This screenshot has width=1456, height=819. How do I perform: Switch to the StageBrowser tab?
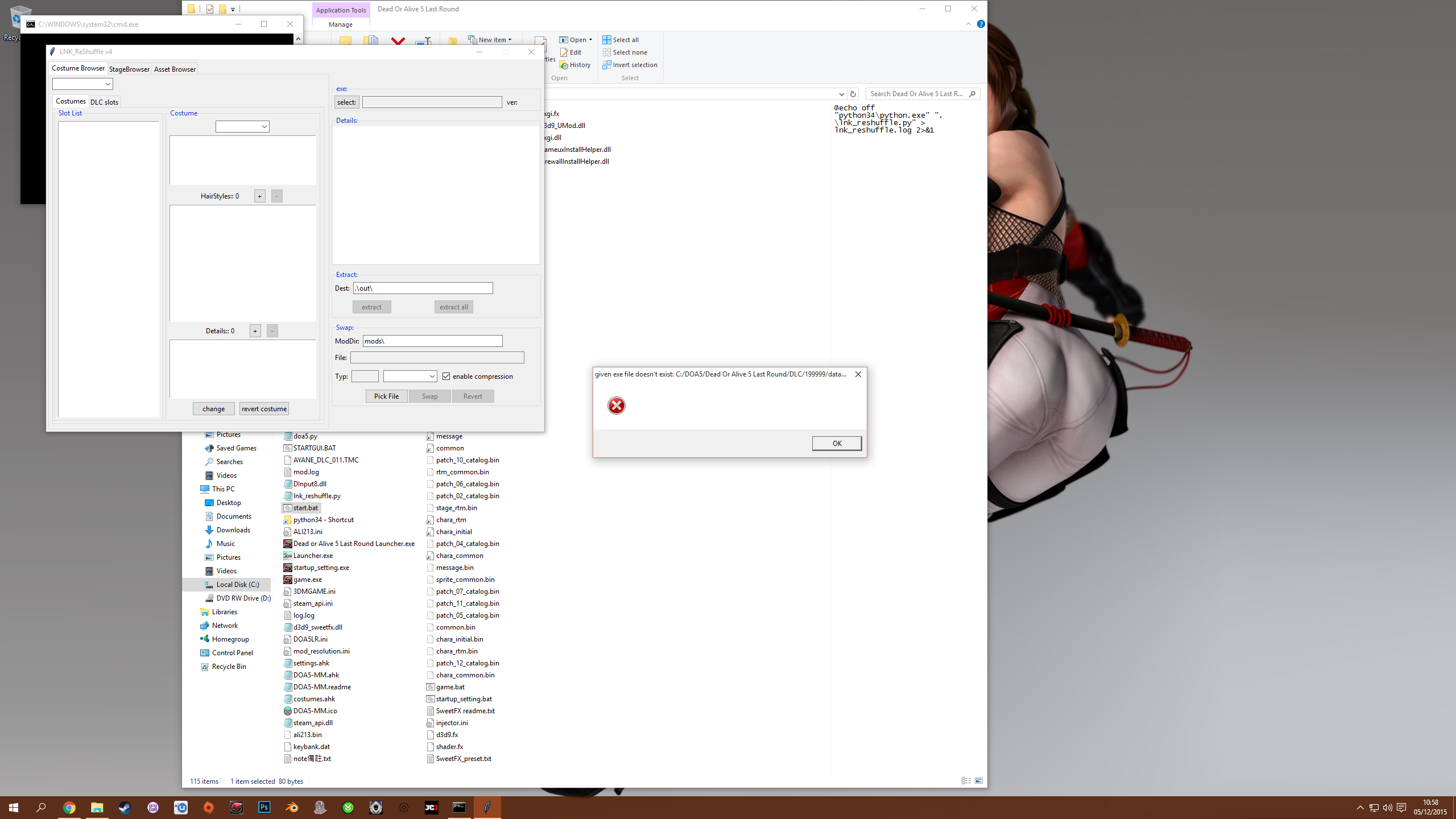pos(129,69)
